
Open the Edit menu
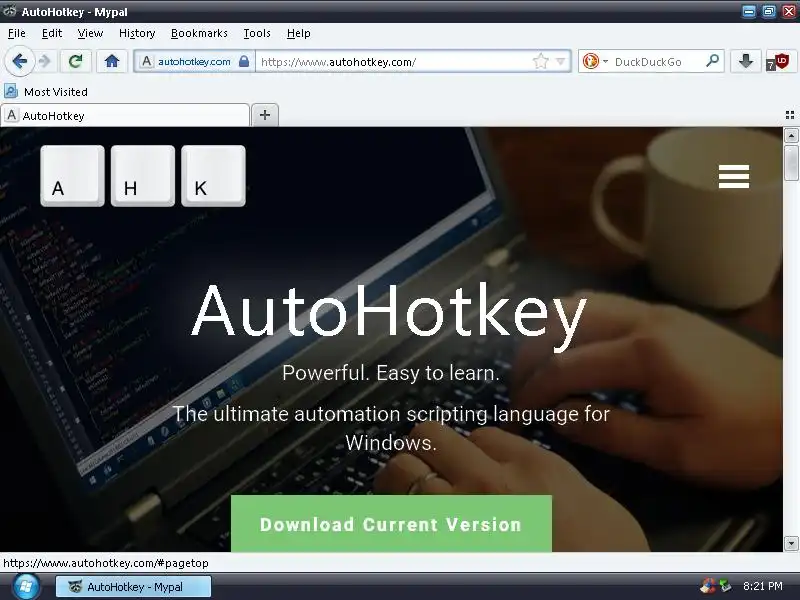pos(52,33)
